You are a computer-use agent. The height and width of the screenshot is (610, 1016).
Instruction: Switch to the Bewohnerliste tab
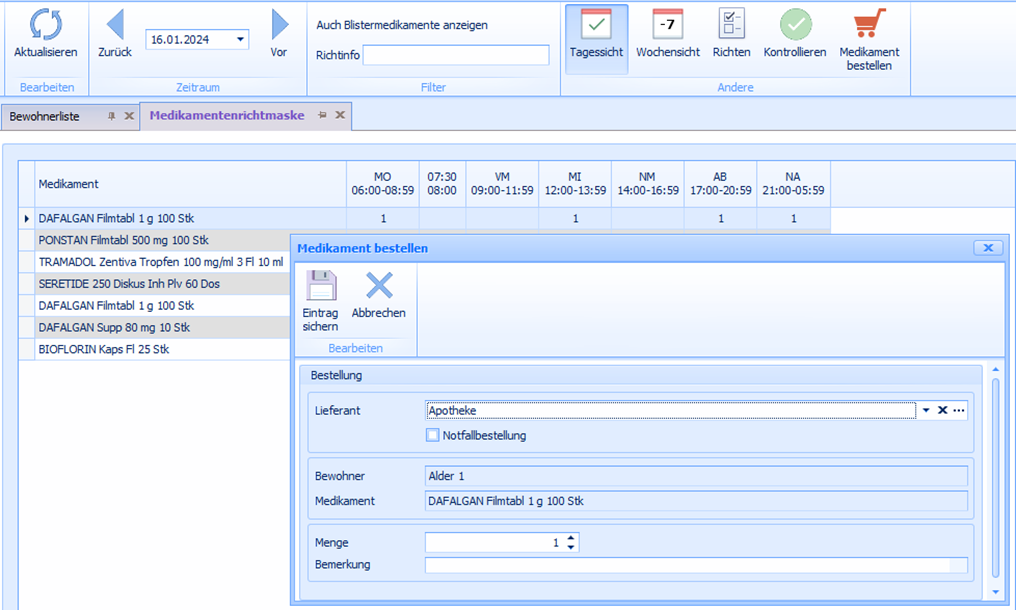44,116
